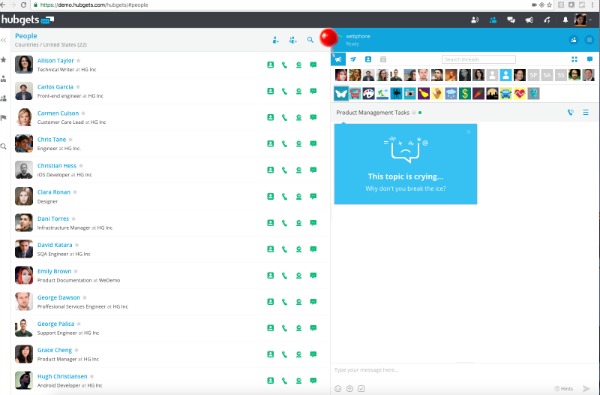This screenshot has width=600, height=395.
Task: Open chat with Allison Taylor
Action: pos(313,65)
